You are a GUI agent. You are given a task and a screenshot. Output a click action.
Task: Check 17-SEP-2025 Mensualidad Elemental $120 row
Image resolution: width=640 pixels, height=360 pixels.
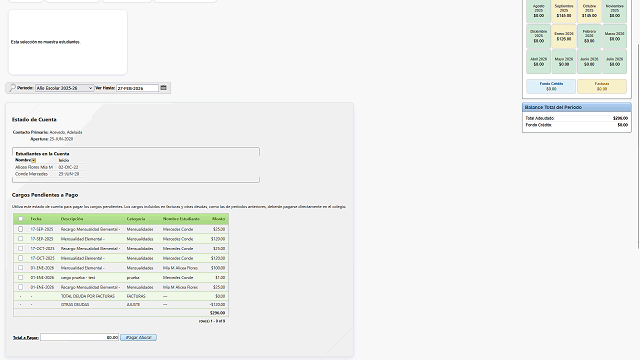(20, 239)
